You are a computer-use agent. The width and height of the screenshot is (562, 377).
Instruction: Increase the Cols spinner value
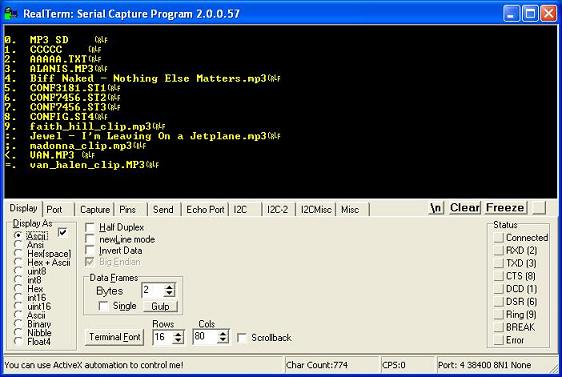(x=223, y=333)
